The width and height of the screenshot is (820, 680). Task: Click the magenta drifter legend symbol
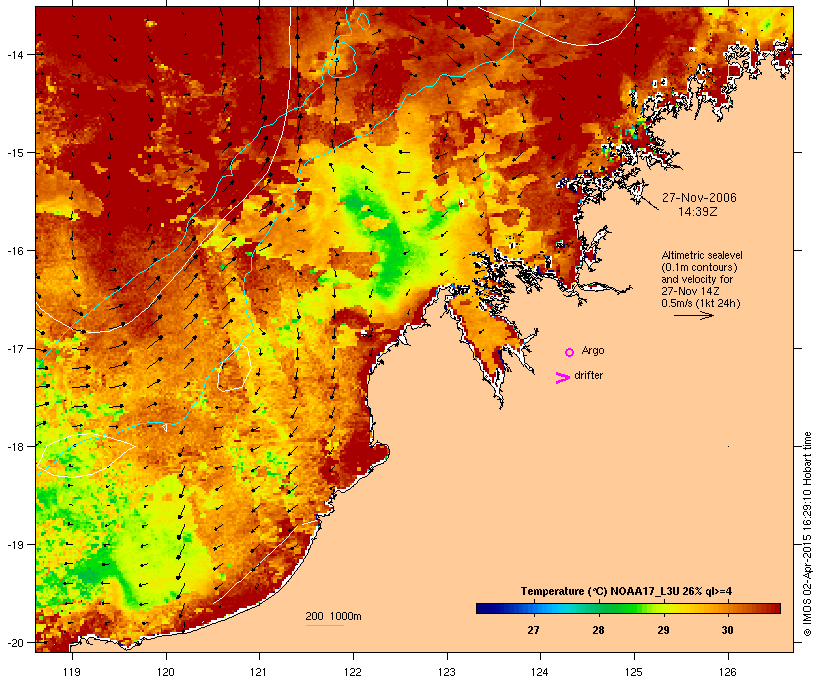(x=562, y=378)
